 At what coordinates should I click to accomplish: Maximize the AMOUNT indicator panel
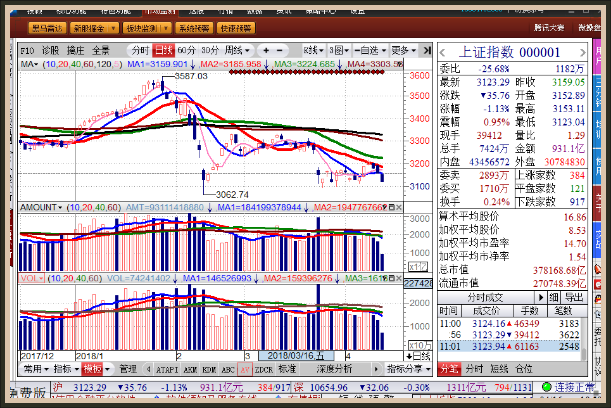click(392, 207)
